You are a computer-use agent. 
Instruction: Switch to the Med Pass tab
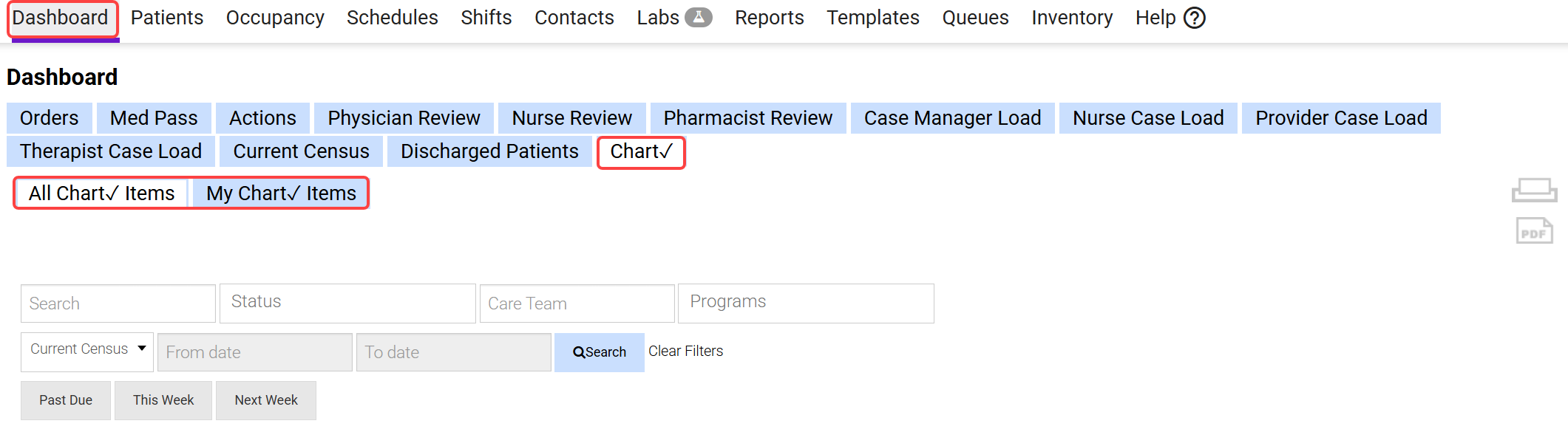(x=154, y=118)
